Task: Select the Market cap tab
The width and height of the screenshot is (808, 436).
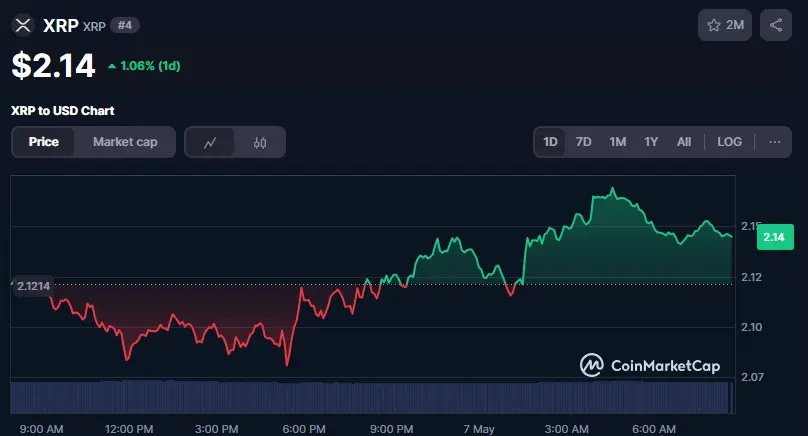Action: point(125,142)
